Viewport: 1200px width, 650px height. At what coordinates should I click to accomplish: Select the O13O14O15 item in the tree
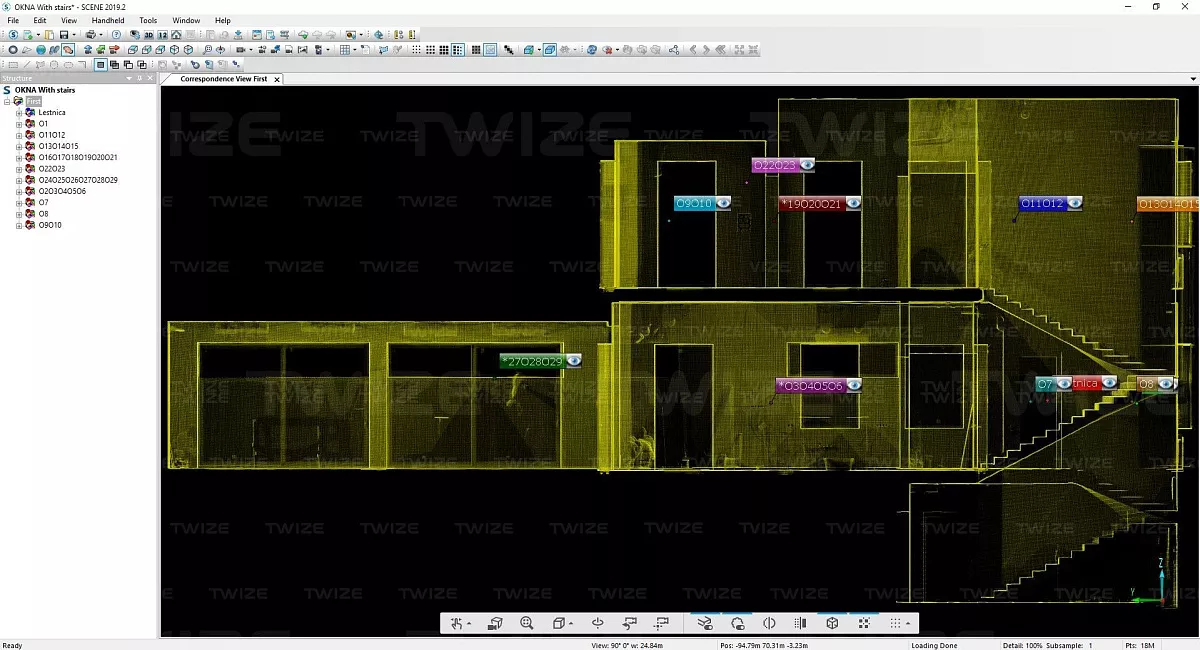point(58,146)
